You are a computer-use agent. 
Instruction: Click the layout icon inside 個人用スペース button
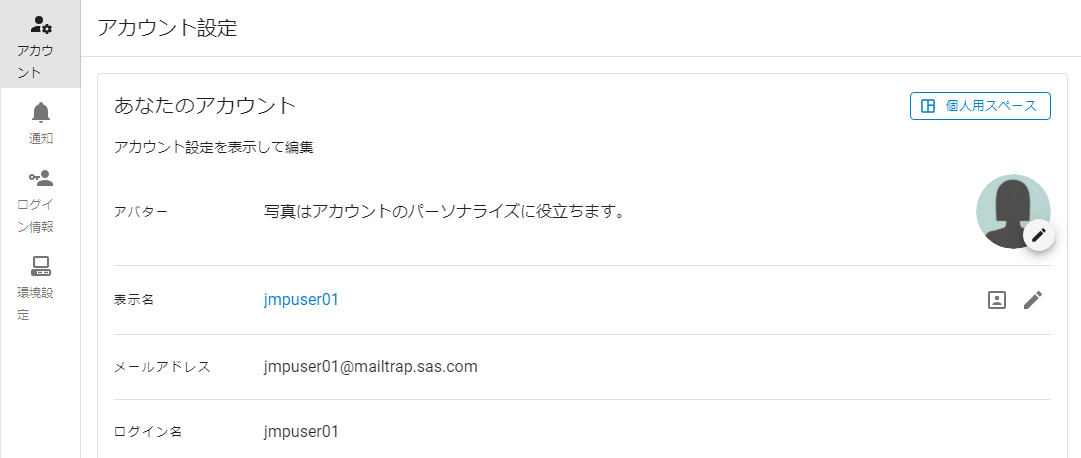[928, 106]
